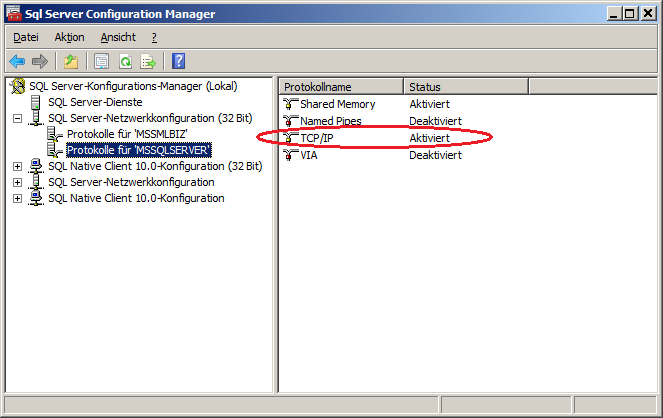The height and width of the screenshot is (418, 663).
Task: Click the icon beside Protokolle für 'MSSQLSERVER'
Action: pyautogui.click(x=55, y=150)
